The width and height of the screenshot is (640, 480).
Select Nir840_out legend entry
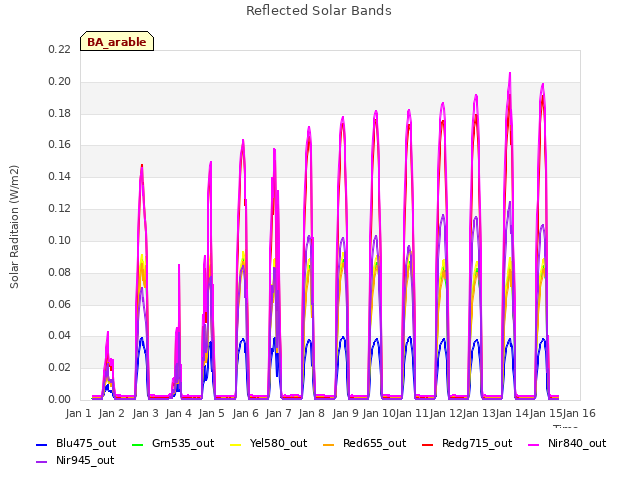(567, 443)
